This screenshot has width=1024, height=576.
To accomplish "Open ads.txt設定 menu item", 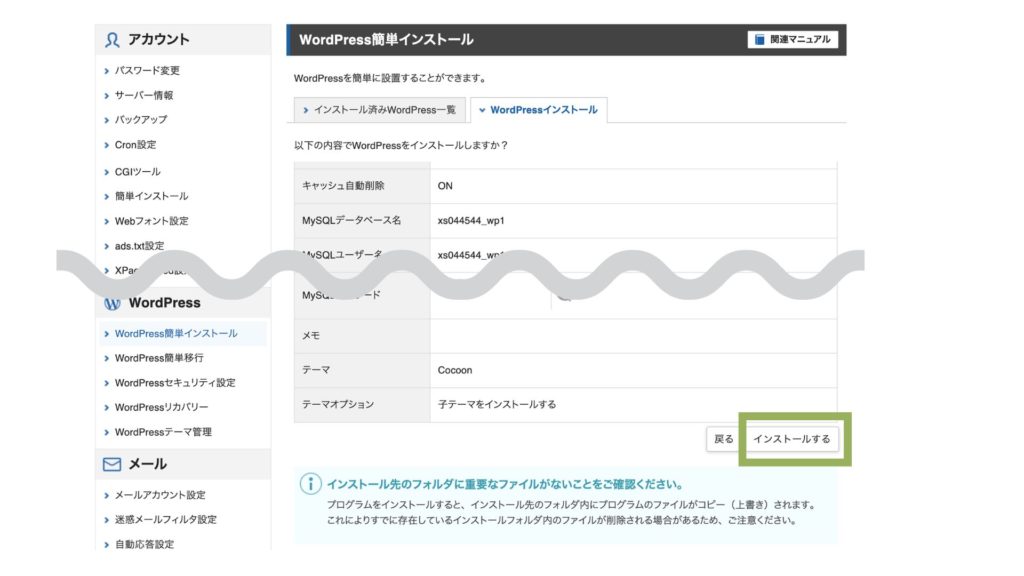I will coord(139,246).
